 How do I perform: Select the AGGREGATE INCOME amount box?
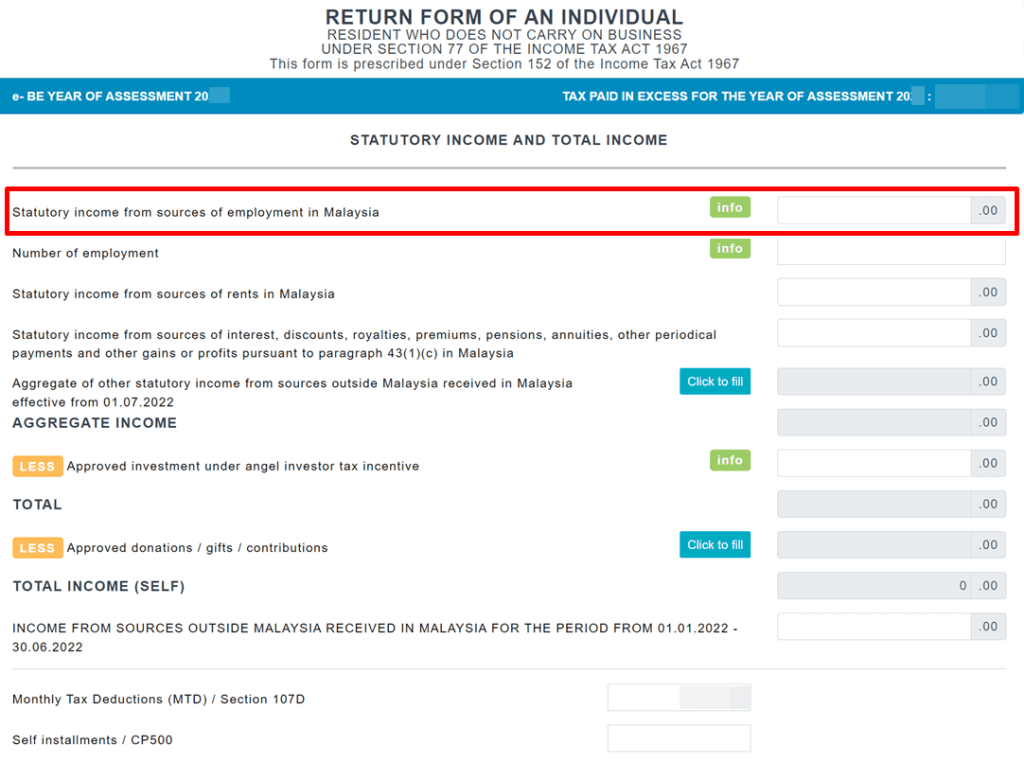873,423
